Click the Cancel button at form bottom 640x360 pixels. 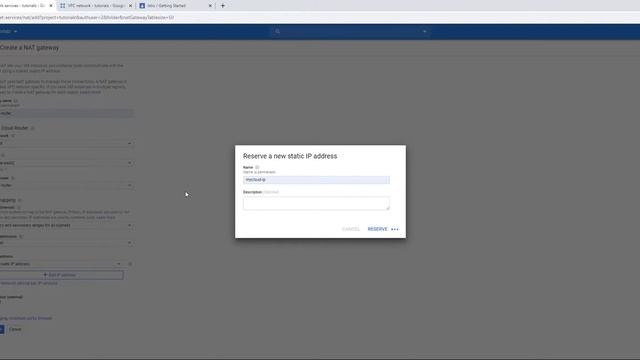click(15, 329)
